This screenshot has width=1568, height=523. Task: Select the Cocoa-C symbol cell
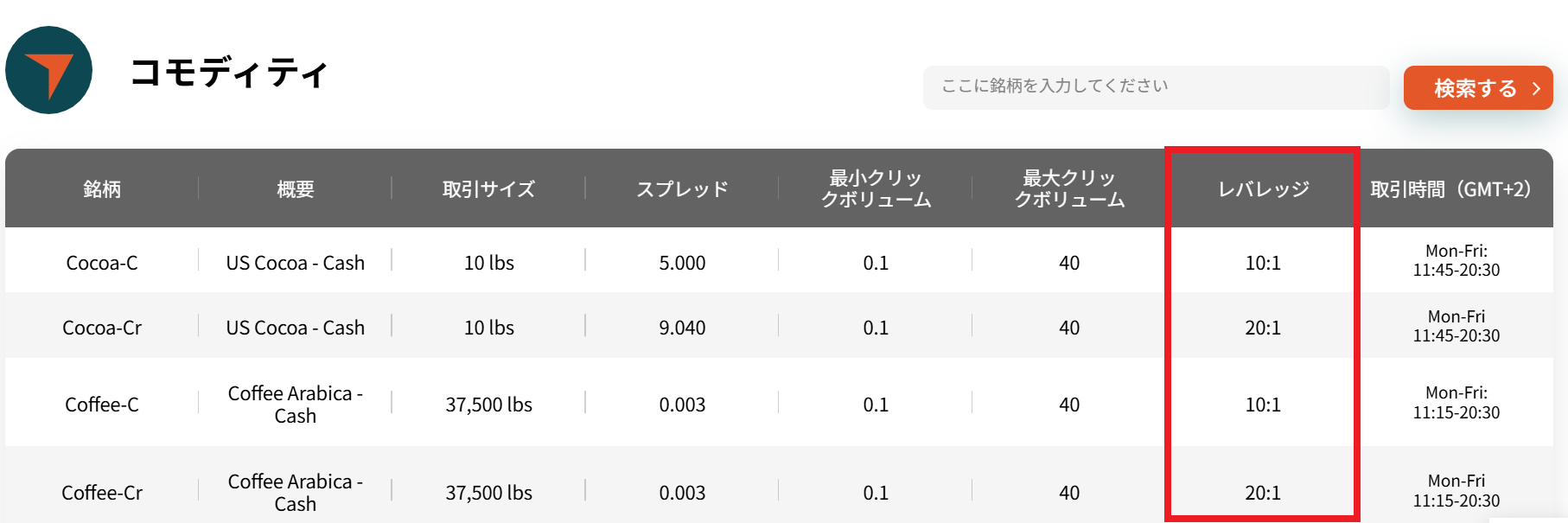[102, 263]
